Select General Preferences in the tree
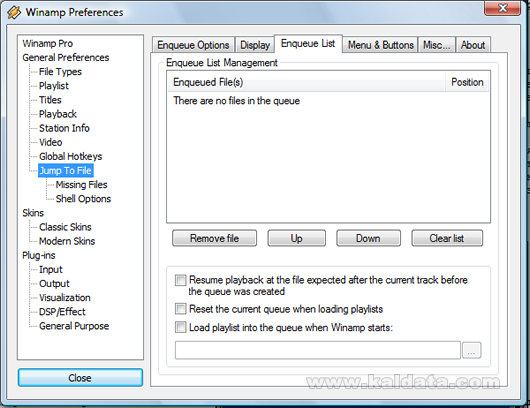Screen dimensions: 530x408 [x=66, y=57]
